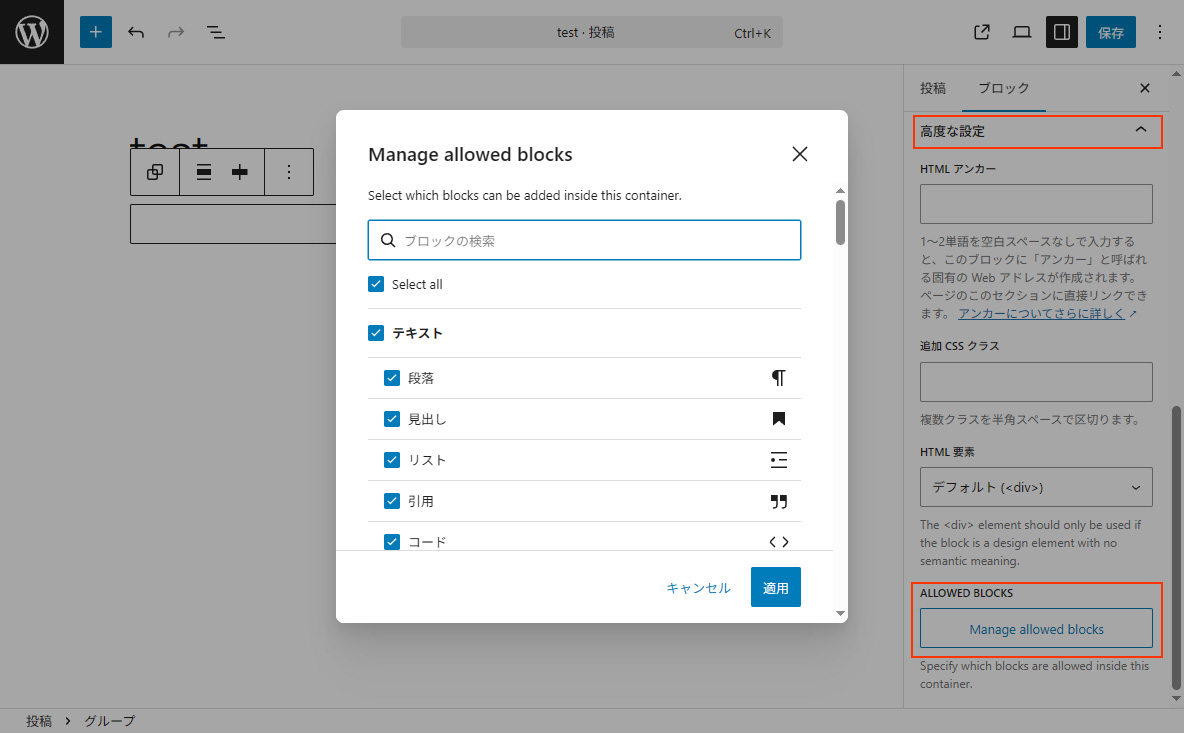Uncheck the Select all checkbox
The height and width of the screenshot is (733, 1184).
[x=376, y=284]
